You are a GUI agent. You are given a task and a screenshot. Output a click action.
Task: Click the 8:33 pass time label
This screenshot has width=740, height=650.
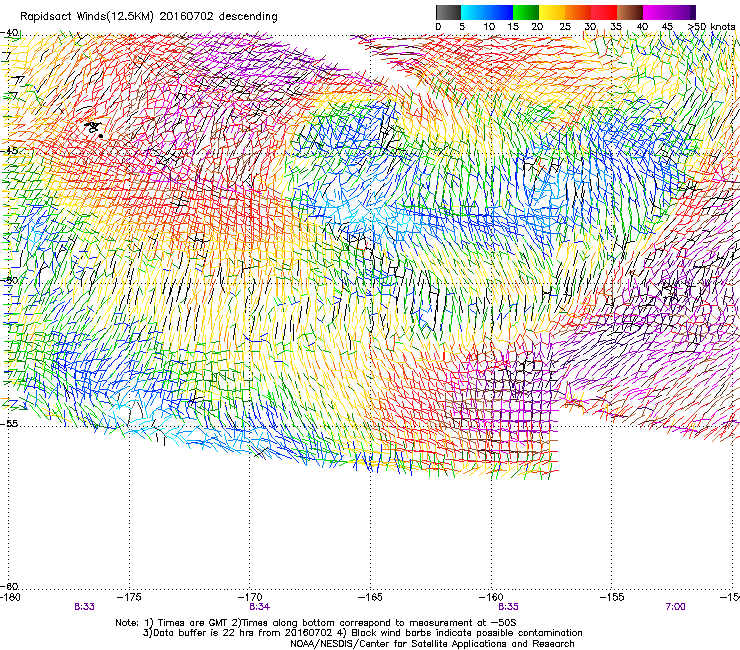84,607
